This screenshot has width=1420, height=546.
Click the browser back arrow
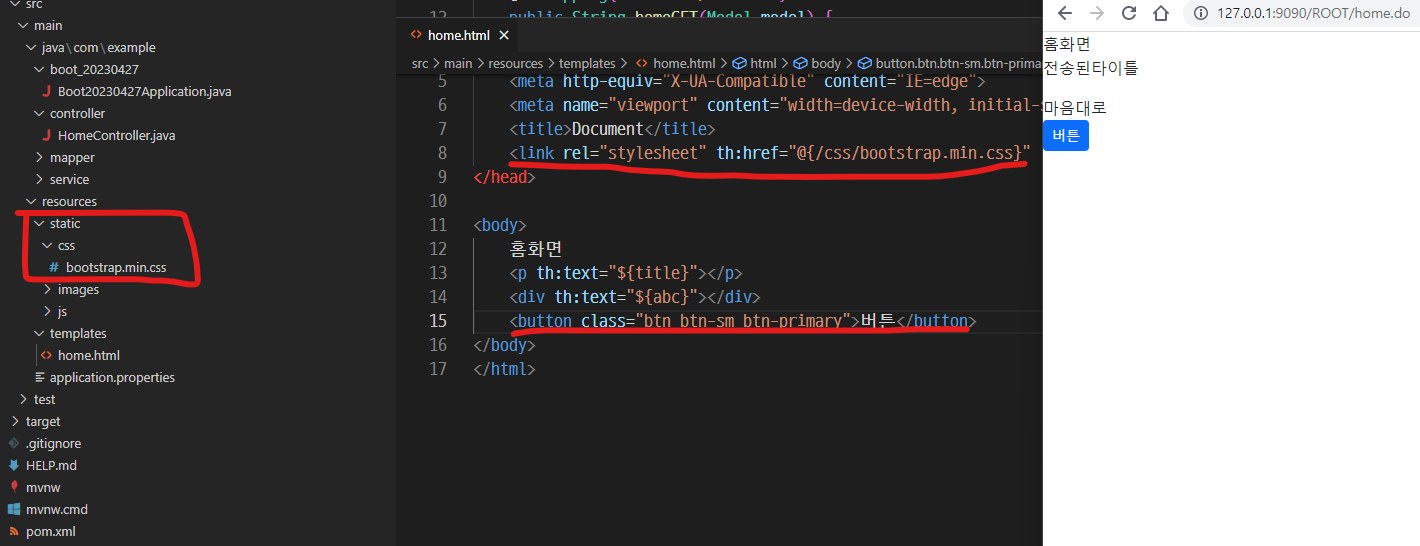pos(1065,13)
